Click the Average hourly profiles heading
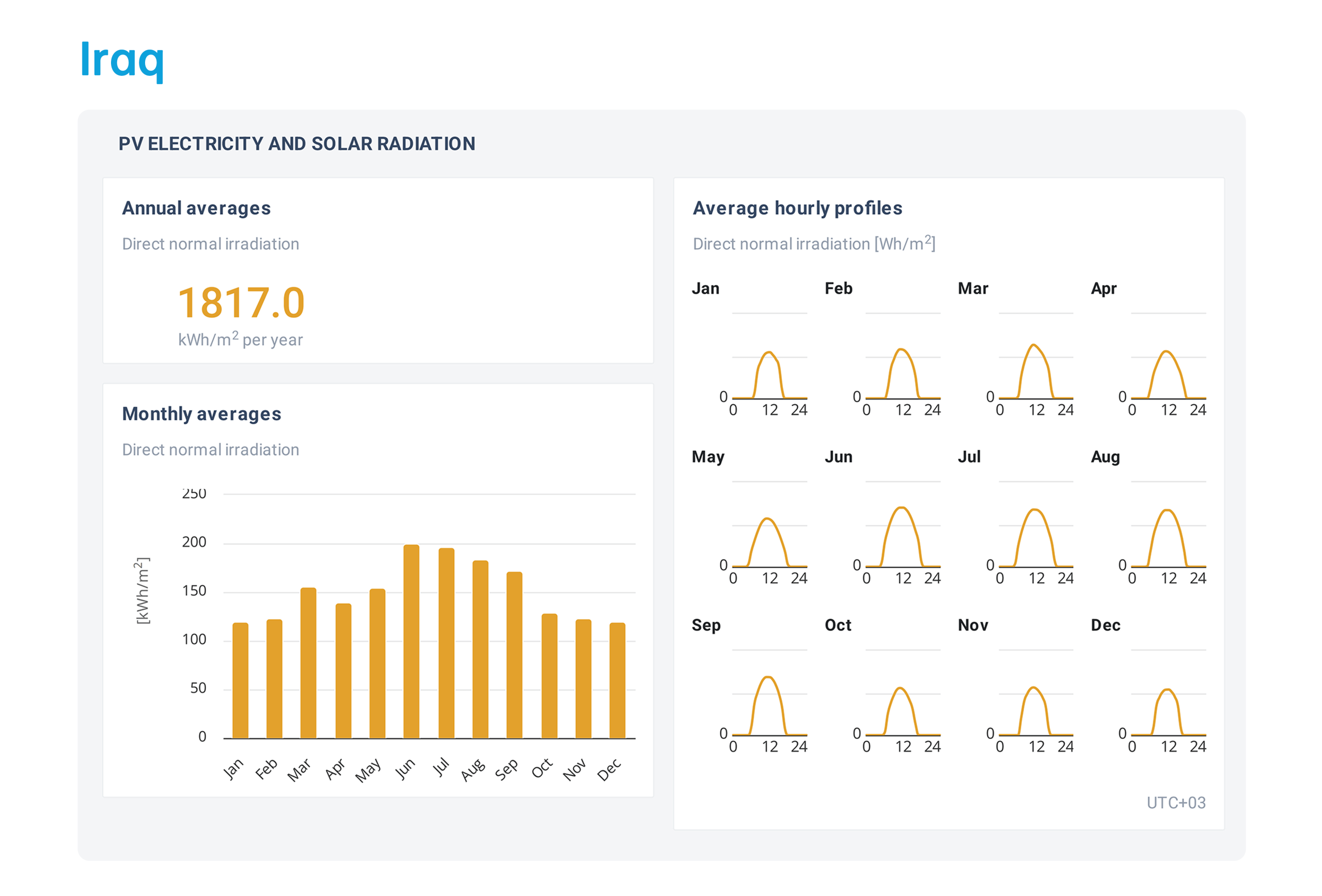Viewport: 1322px width, 896px height. pos(797,208)
